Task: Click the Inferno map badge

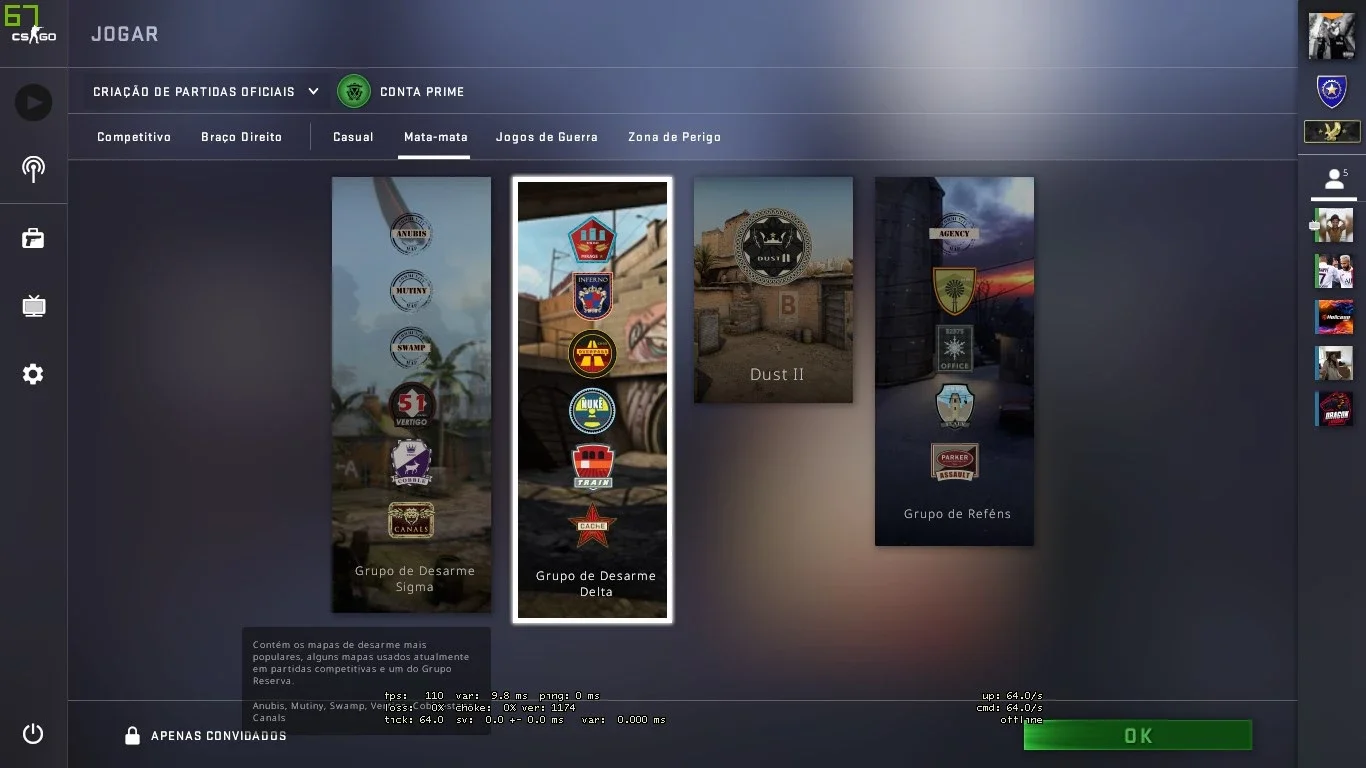Action: 592,297
